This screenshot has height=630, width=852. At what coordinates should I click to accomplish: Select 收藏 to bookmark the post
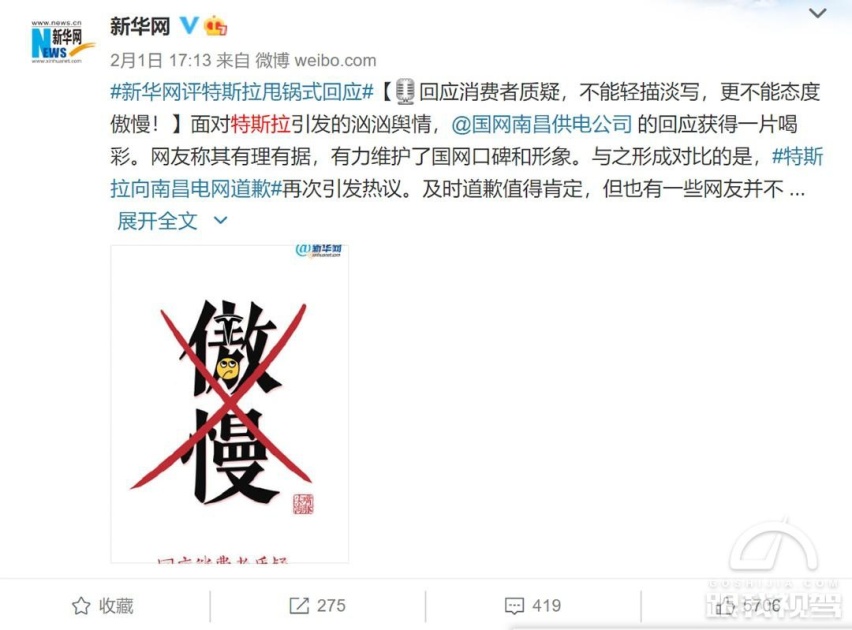point(116,606)
